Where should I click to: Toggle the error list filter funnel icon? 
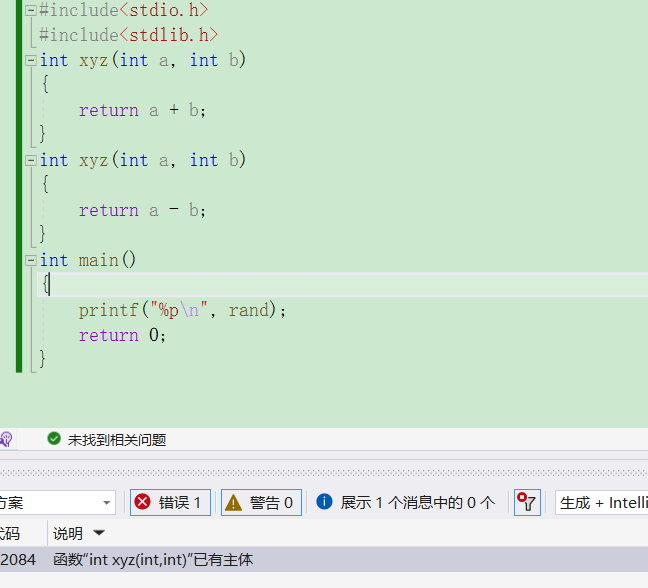tap(527, 502)
